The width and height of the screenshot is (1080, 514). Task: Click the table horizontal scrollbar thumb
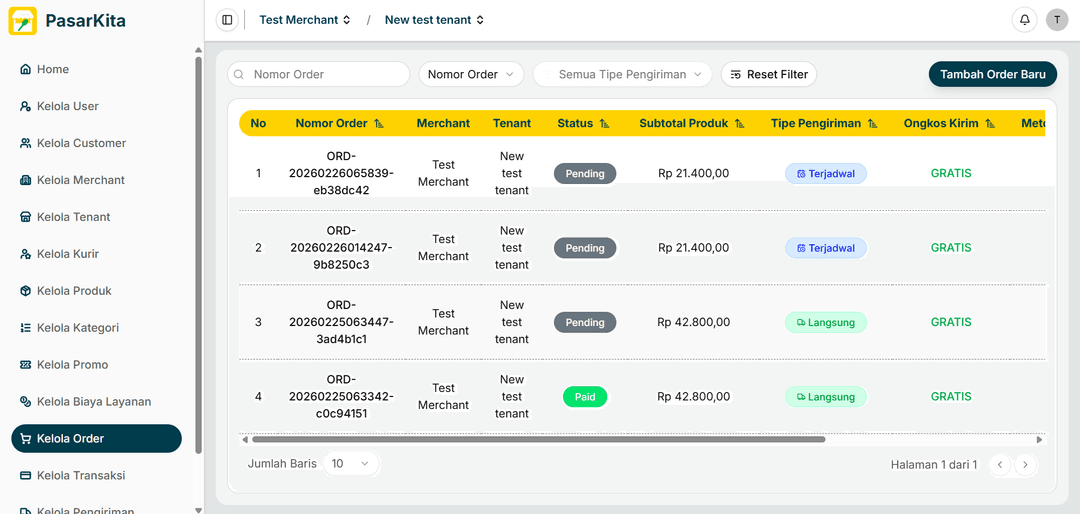539,439
